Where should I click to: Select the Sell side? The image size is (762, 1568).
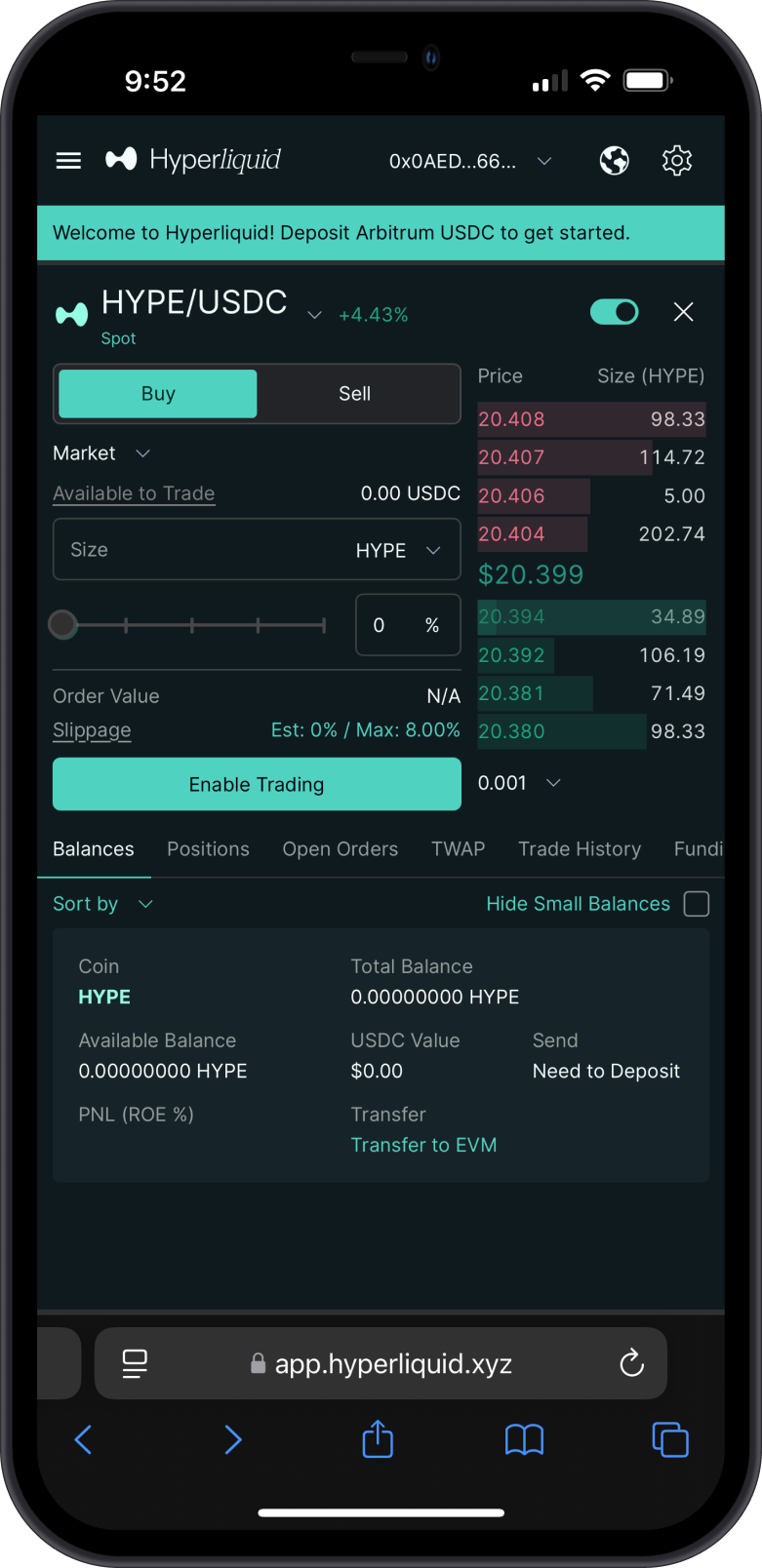coord(355,394)
